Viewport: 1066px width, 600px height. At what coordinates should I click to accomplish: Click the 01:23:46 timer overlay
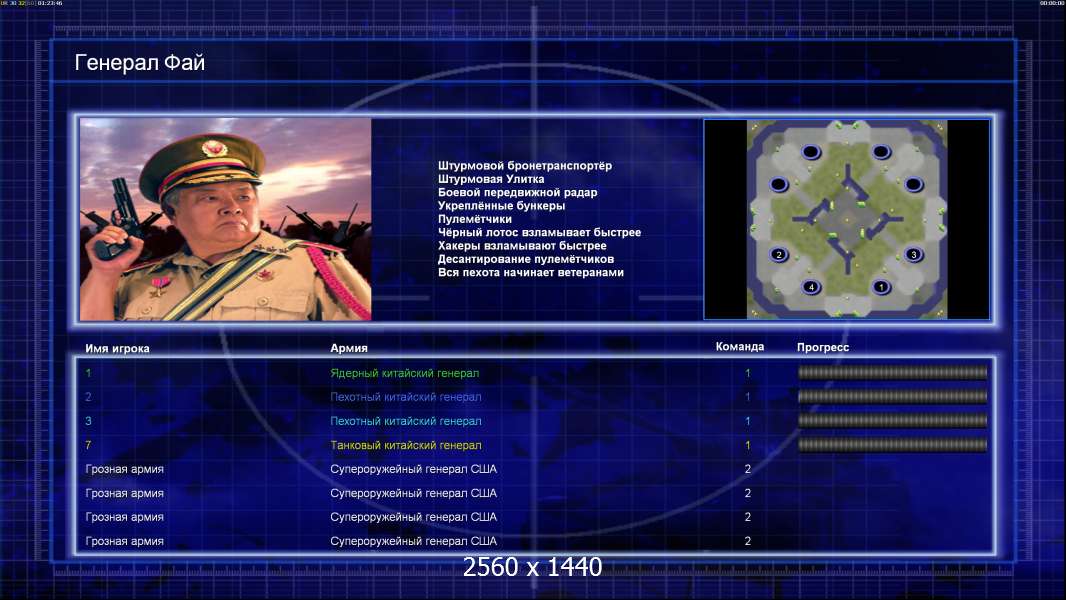[50, 3]
